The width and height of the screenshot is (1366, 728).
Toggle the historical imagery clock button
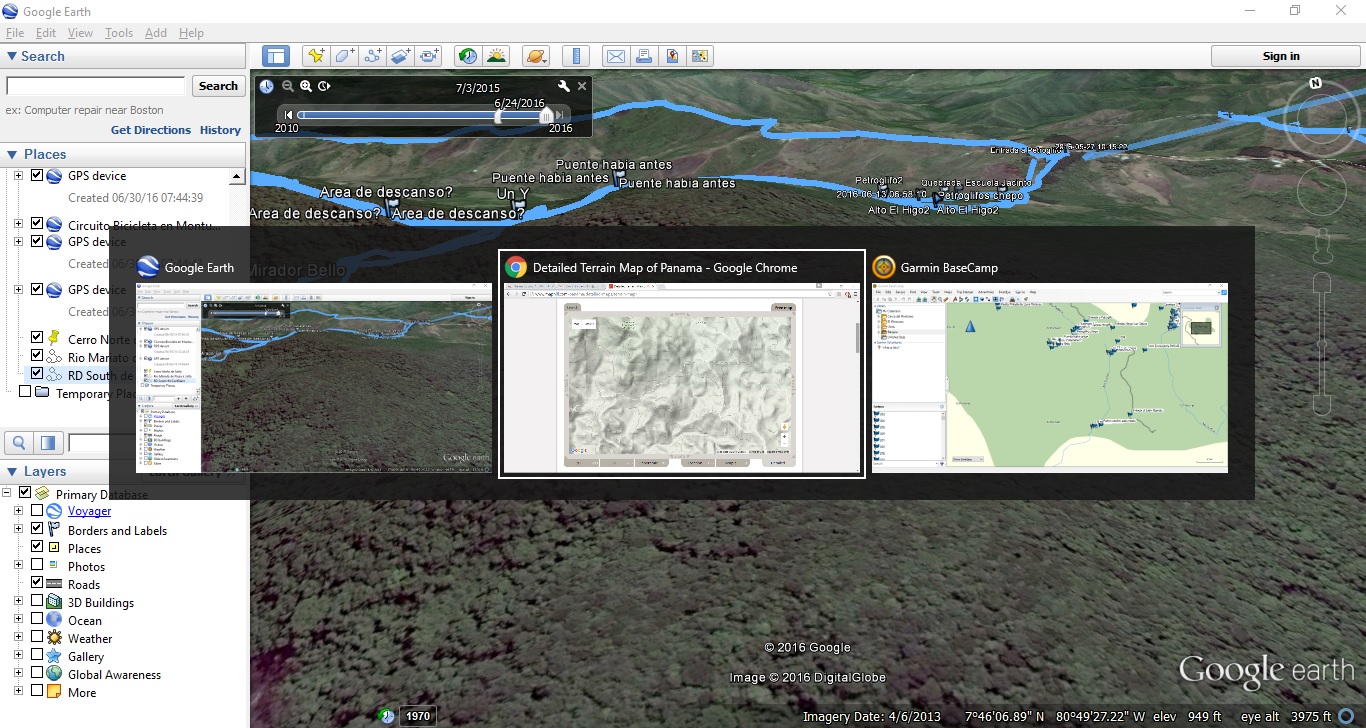466,56
